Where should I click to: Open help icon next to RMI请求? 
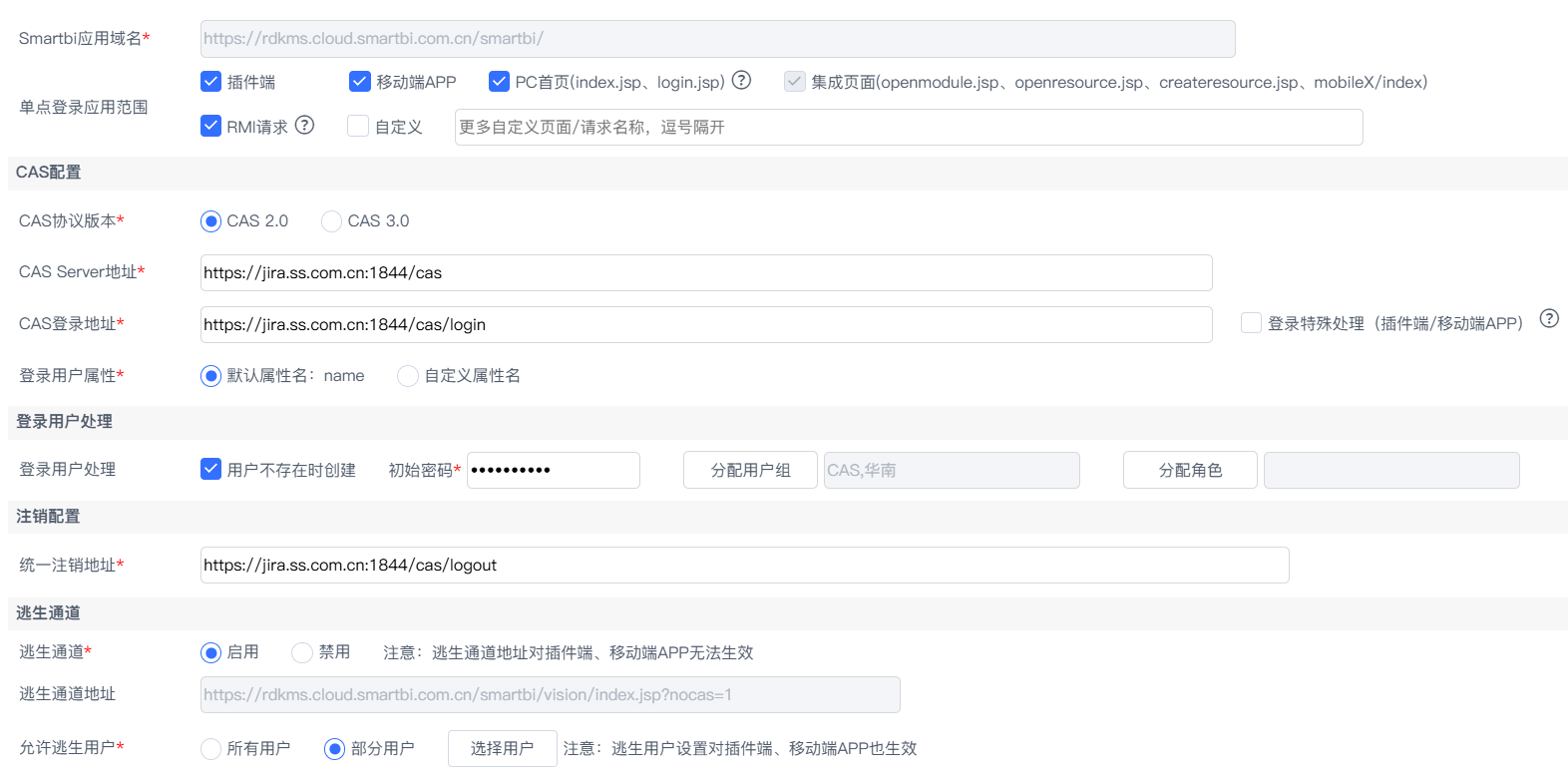pyautogui.click(x=304, y=126)
